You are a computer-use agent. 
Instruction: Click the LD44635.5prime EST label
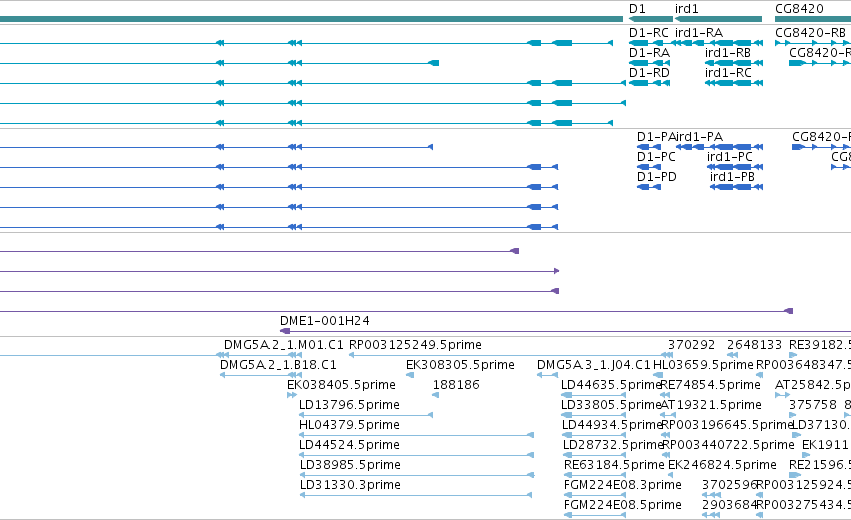pos(611,385)
